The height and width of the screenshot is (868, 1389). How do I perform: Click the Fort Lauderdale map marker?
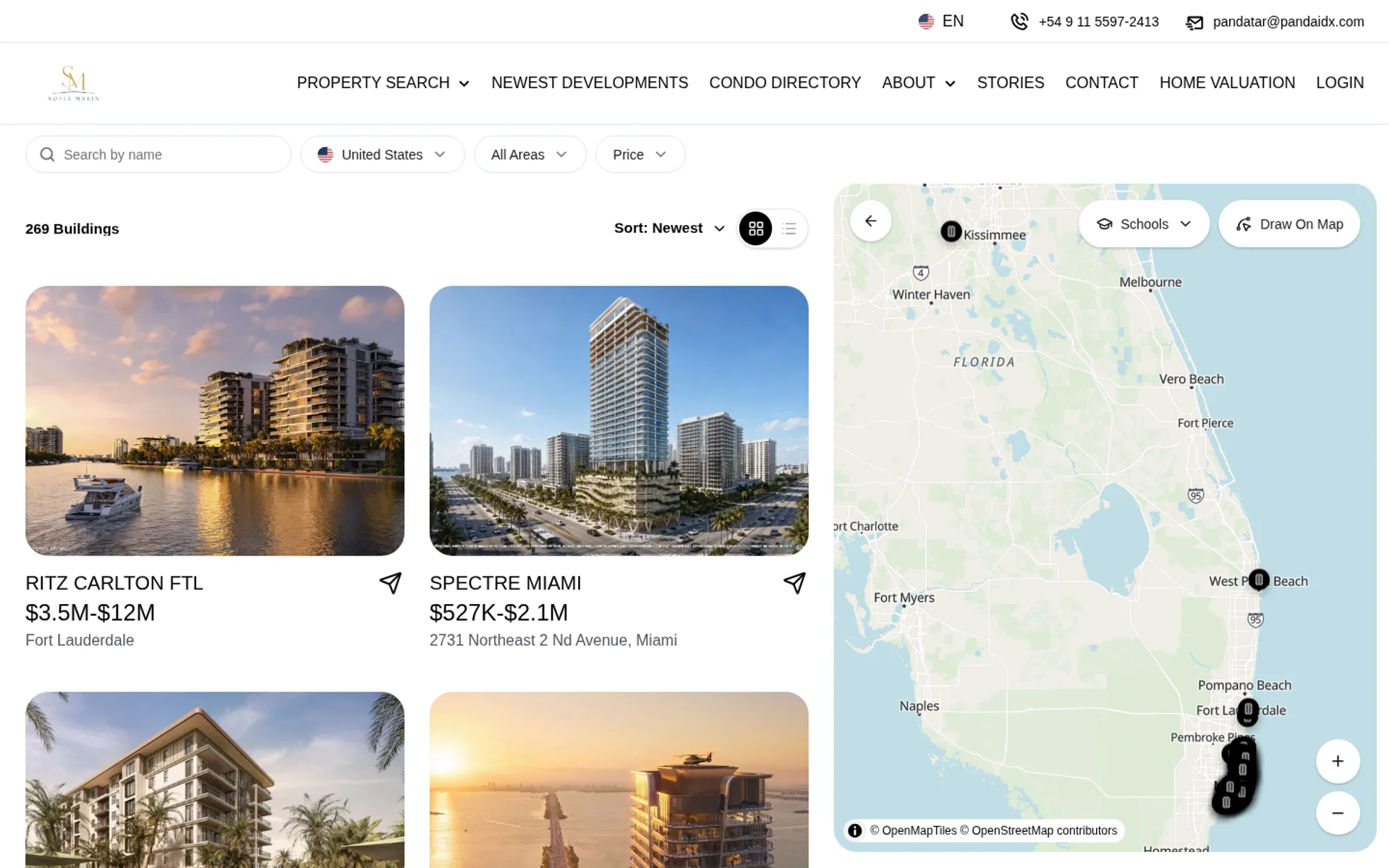(1248, 712)
